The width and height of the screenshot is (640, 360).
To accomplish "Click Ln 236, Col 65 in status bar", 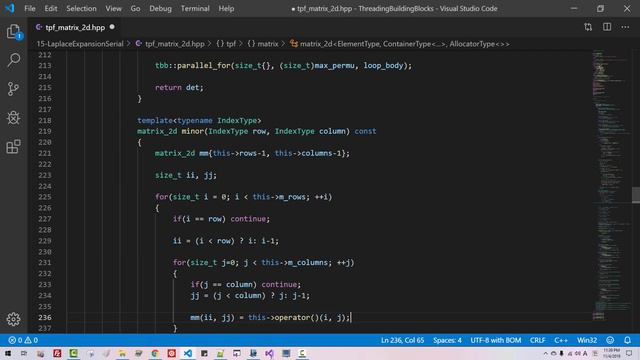I will [x=402, y=340].
